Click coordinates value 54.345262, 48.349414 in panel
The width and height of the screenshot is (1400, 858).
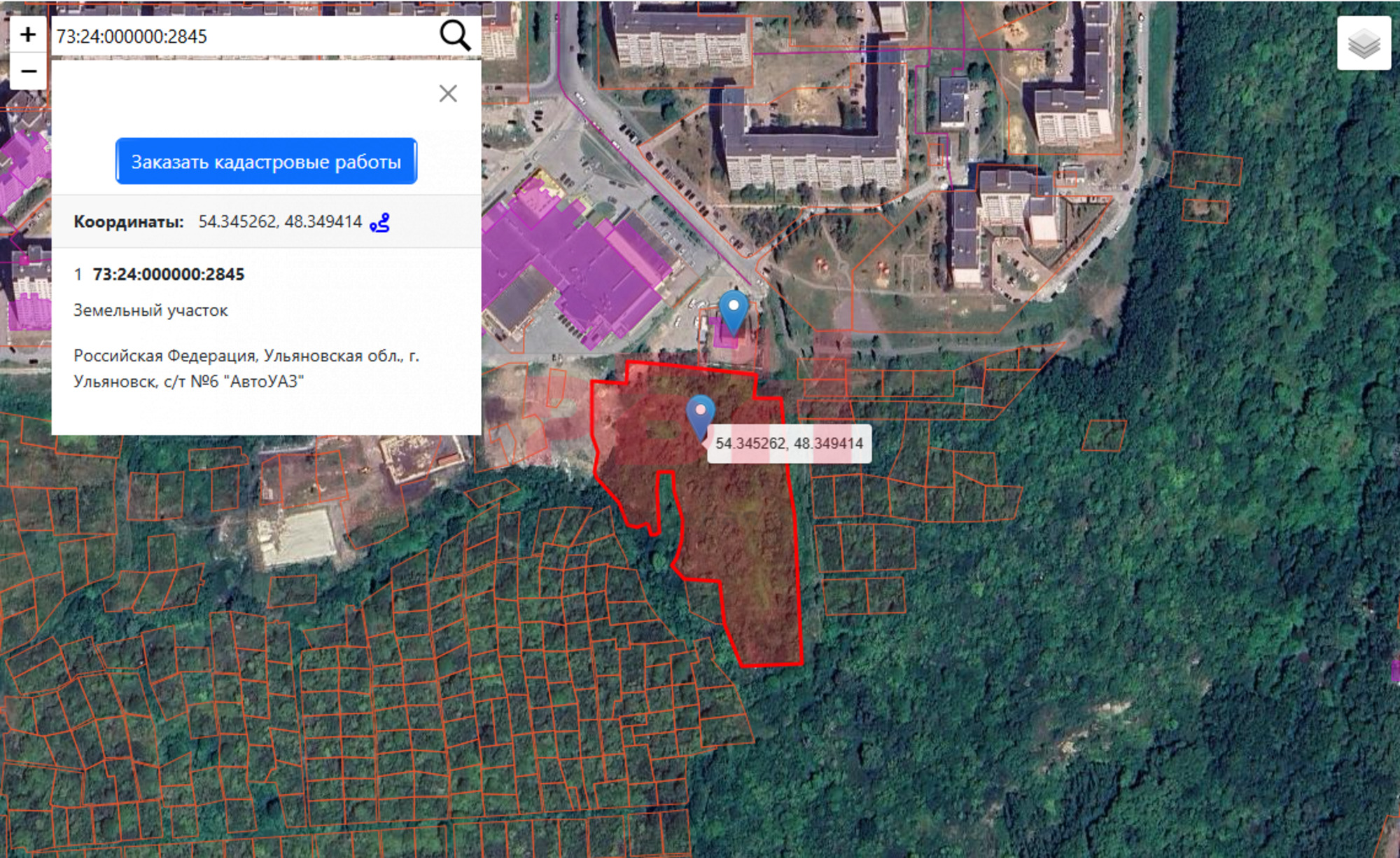pos(280,222)
